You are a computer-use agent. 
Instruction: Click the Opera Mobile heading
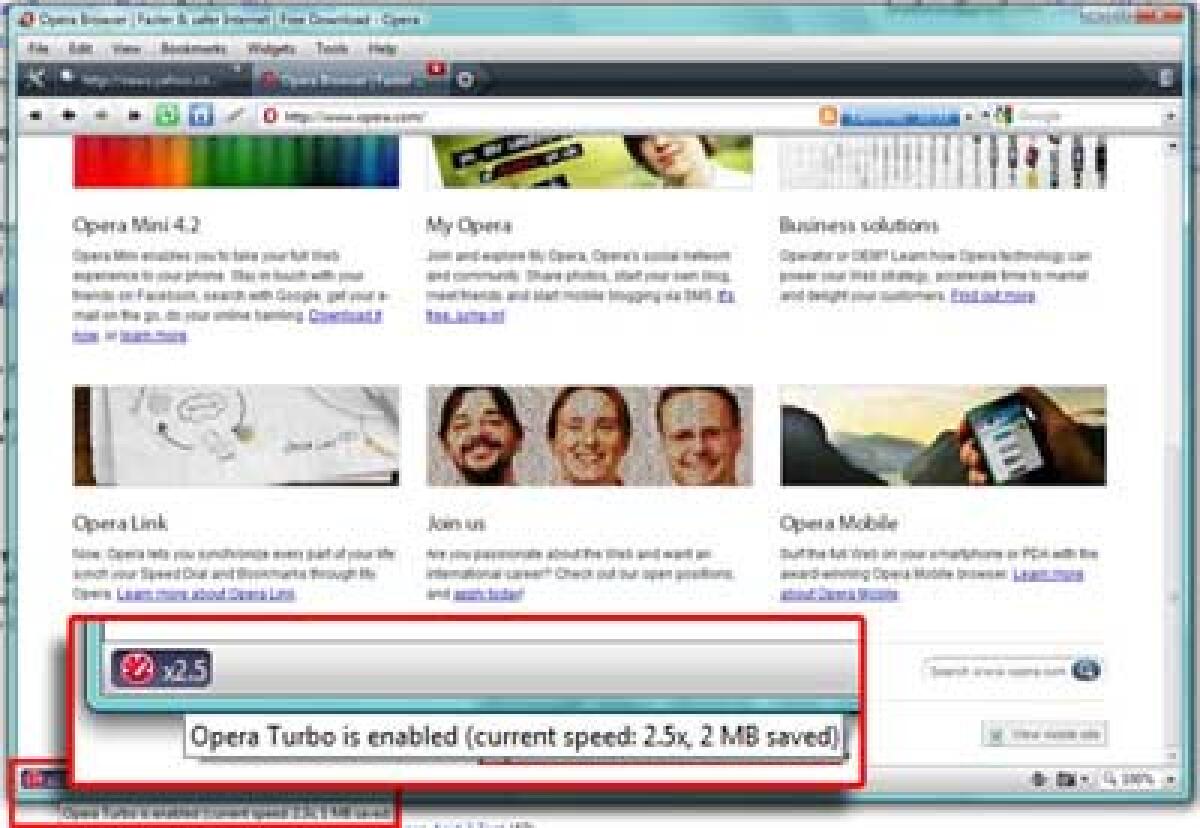[838, 523]
